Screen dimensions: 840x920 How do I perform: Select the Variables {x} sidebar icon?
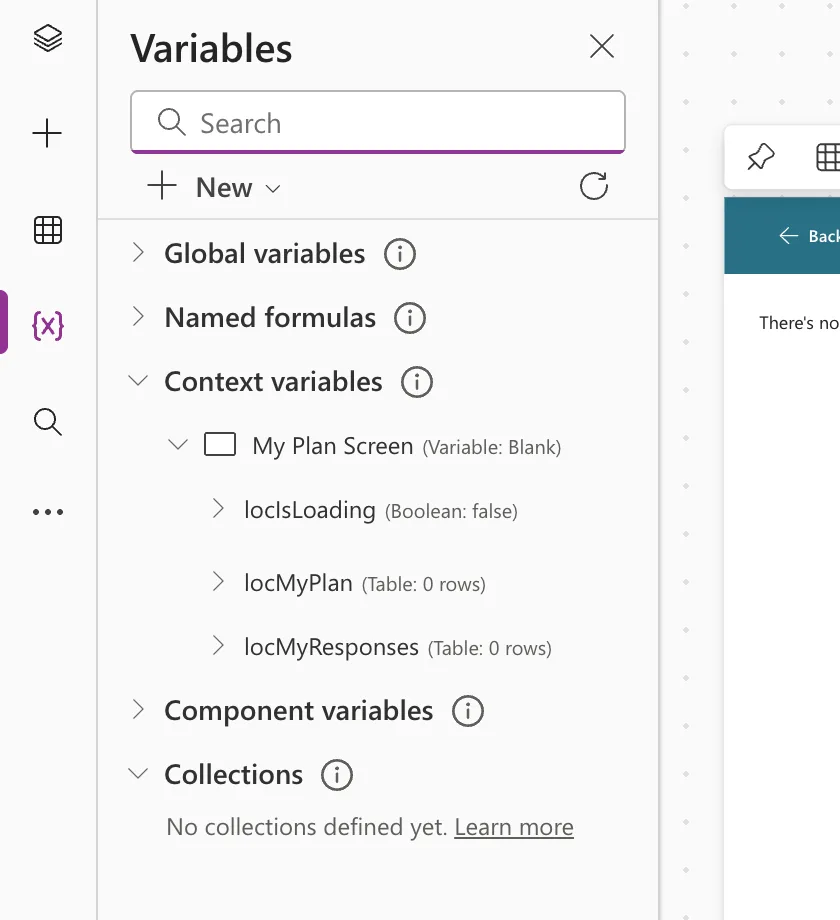(x=48, y=326)
